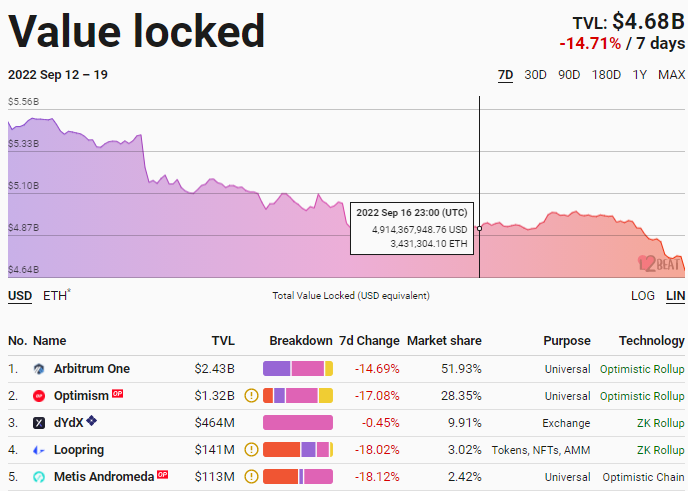This screenshot has height=491, width=688.
Task: Click the -0.45% change value
Action: [380, 423]
